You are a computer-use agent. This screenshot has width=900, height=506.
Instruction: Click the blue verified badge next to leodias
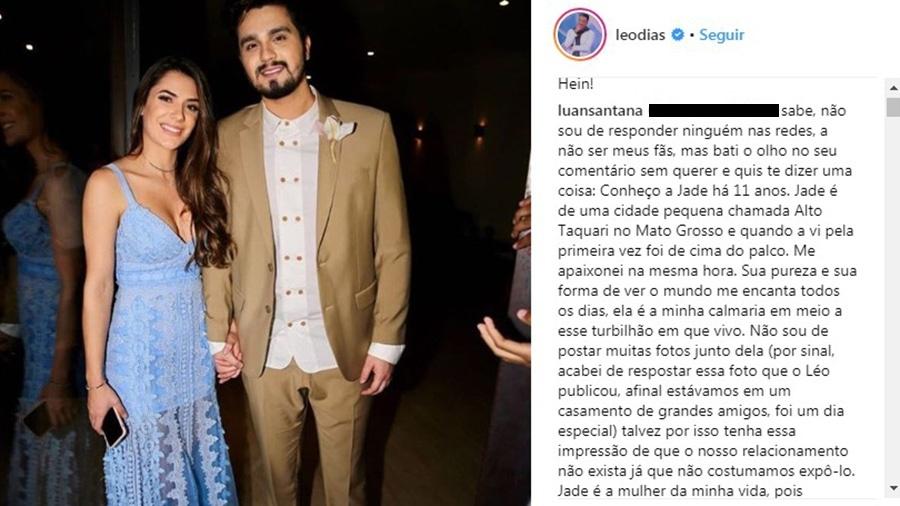click(678, 34)
